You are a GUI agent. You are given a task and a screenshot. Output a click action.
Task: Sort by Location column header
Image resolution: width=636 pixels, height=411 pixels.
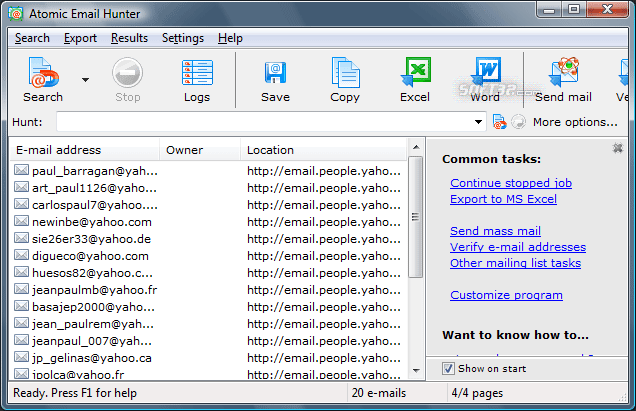[324, 150]
